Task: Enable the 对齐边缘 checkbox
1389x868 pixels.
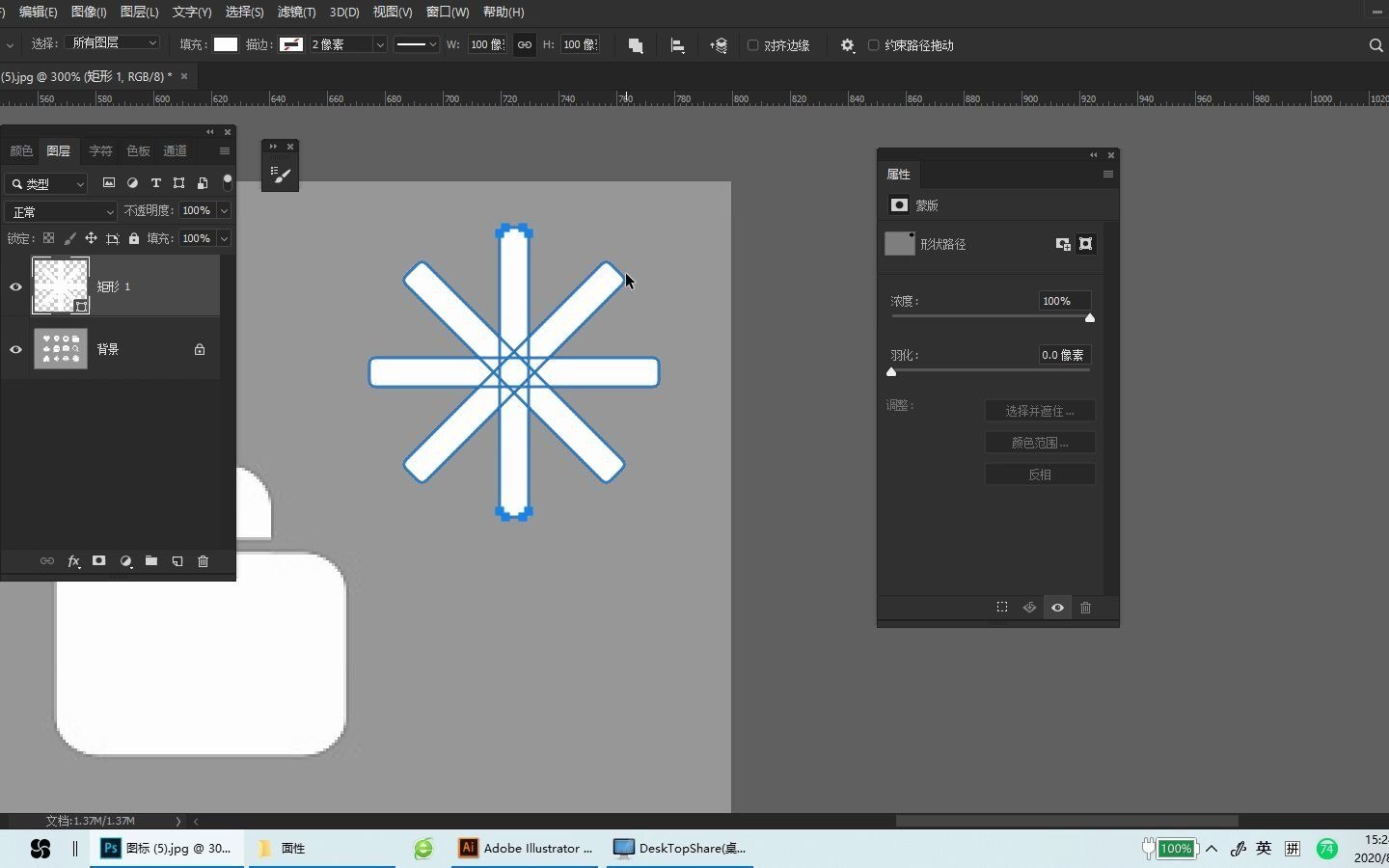Action: [753, 45]
